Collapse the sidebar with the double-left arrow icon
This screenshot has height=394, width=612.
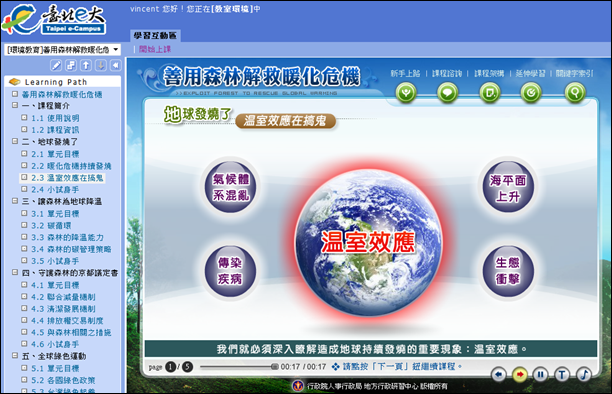(x=116, y=65)
